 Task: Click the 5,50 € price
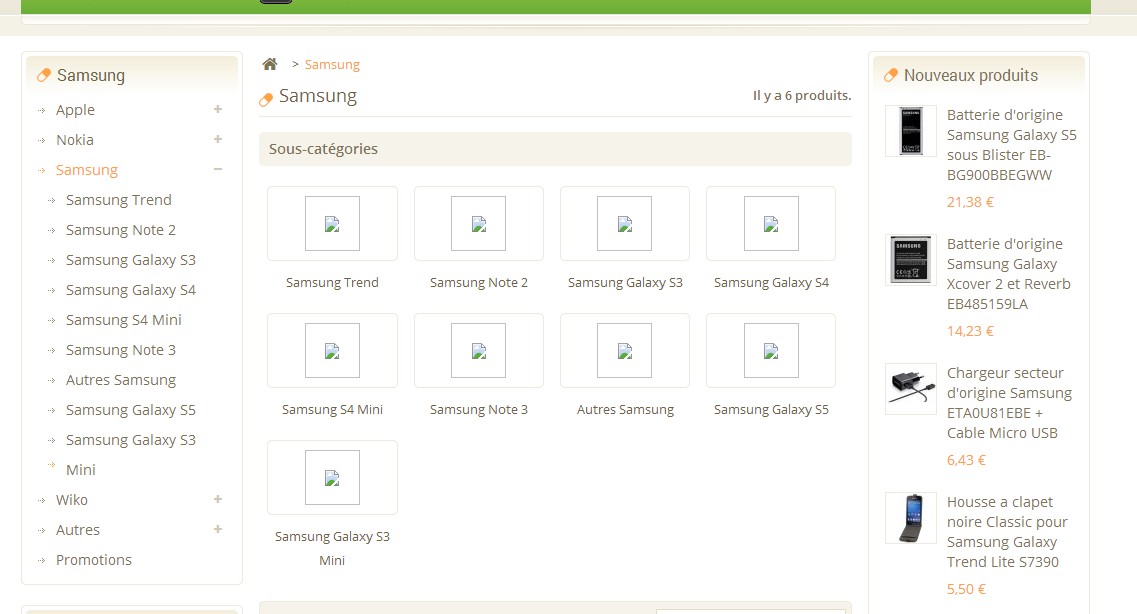click(966, 589)
